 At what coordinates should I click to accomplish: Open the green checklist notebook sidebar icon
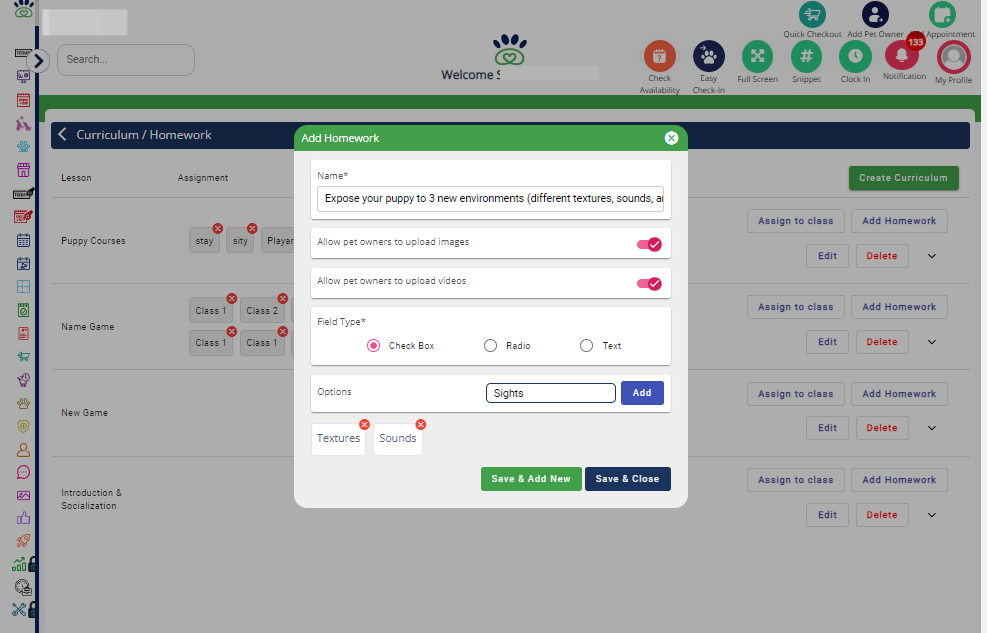23,310
